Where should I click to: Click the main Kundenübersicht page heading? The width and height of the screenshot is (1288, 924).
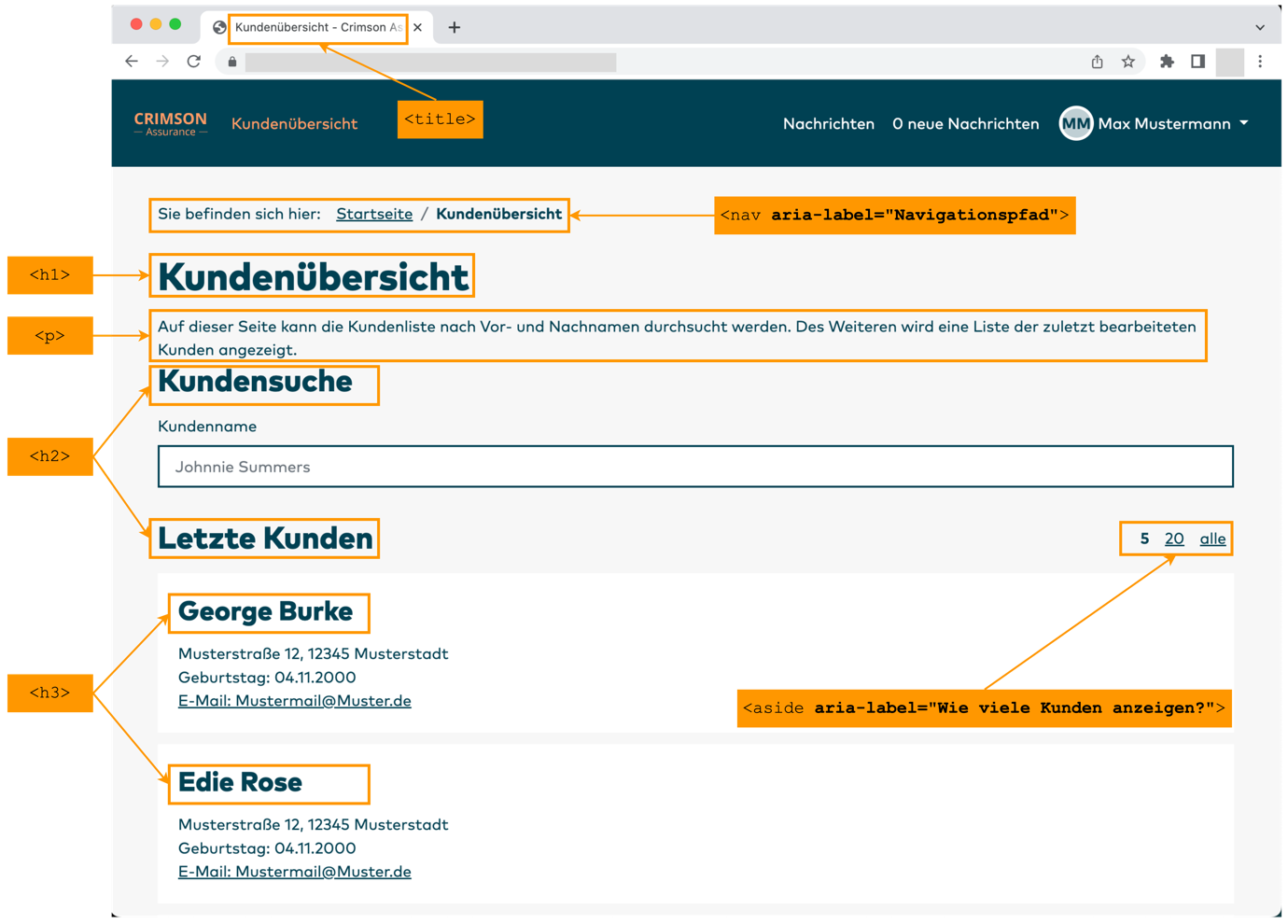click(x=314, y=277)
